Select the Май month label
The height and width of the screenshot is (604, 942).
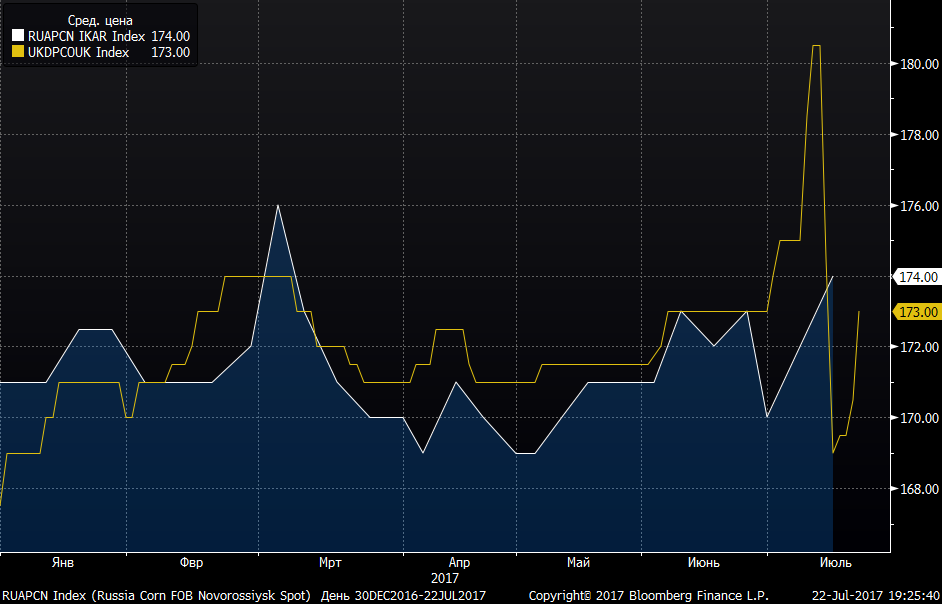[x=579, y=563]
